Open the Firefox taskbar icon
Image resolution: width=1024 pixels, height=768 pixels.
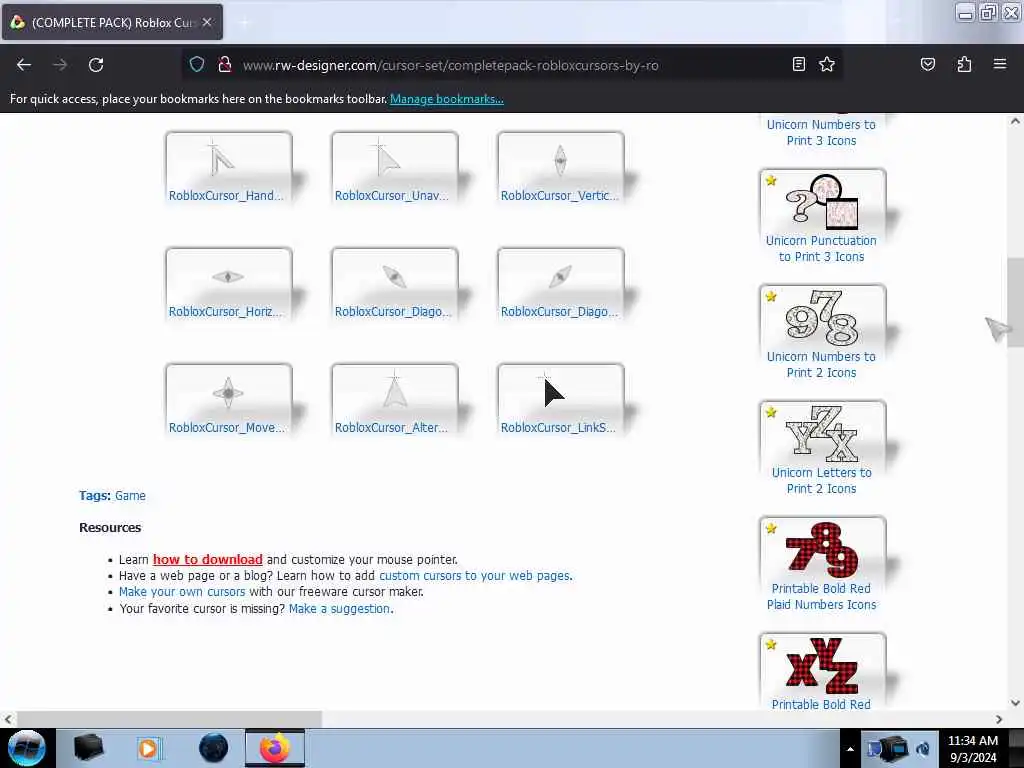point(275,748)
